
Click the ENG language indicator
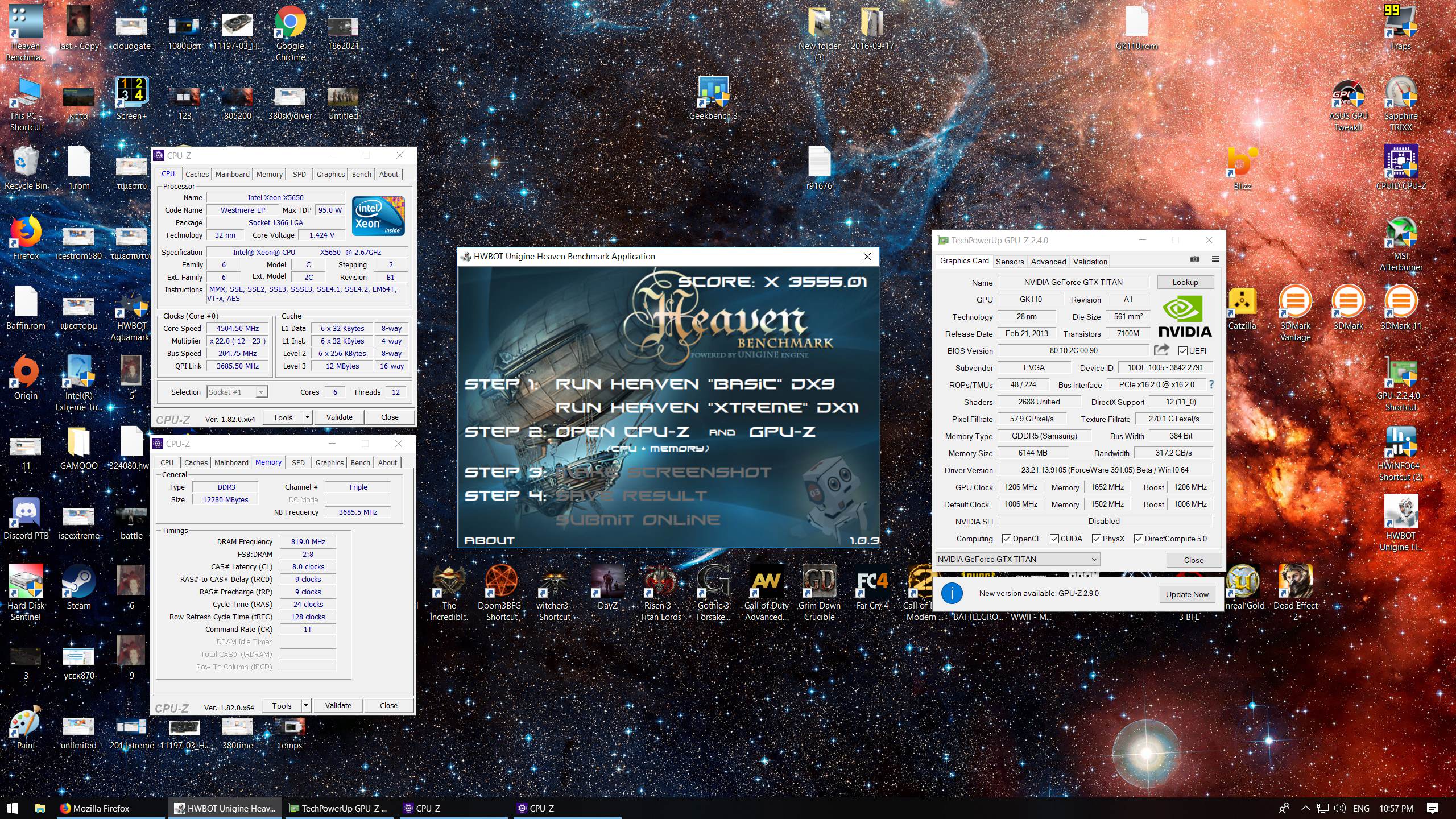[x=1361, y=808]
